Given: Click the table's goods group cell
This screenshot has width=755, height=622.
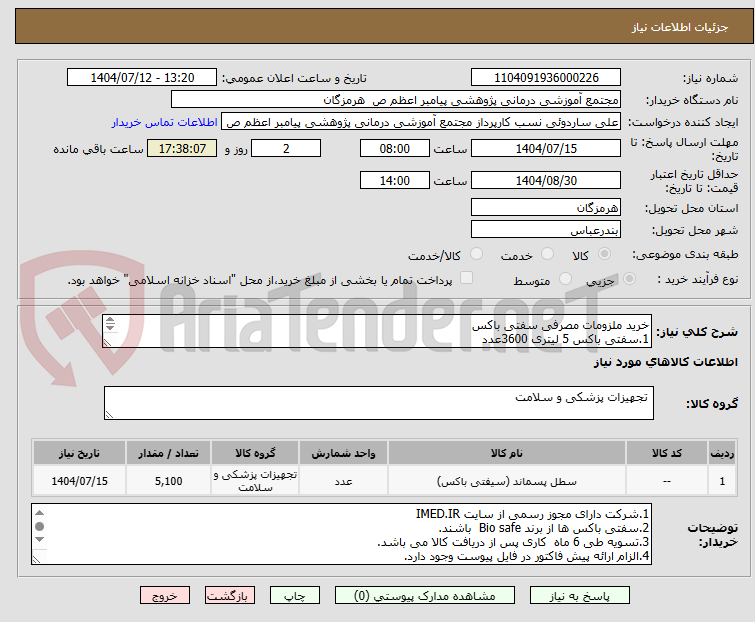Looking at the screenshot, I should coord(255,480).
